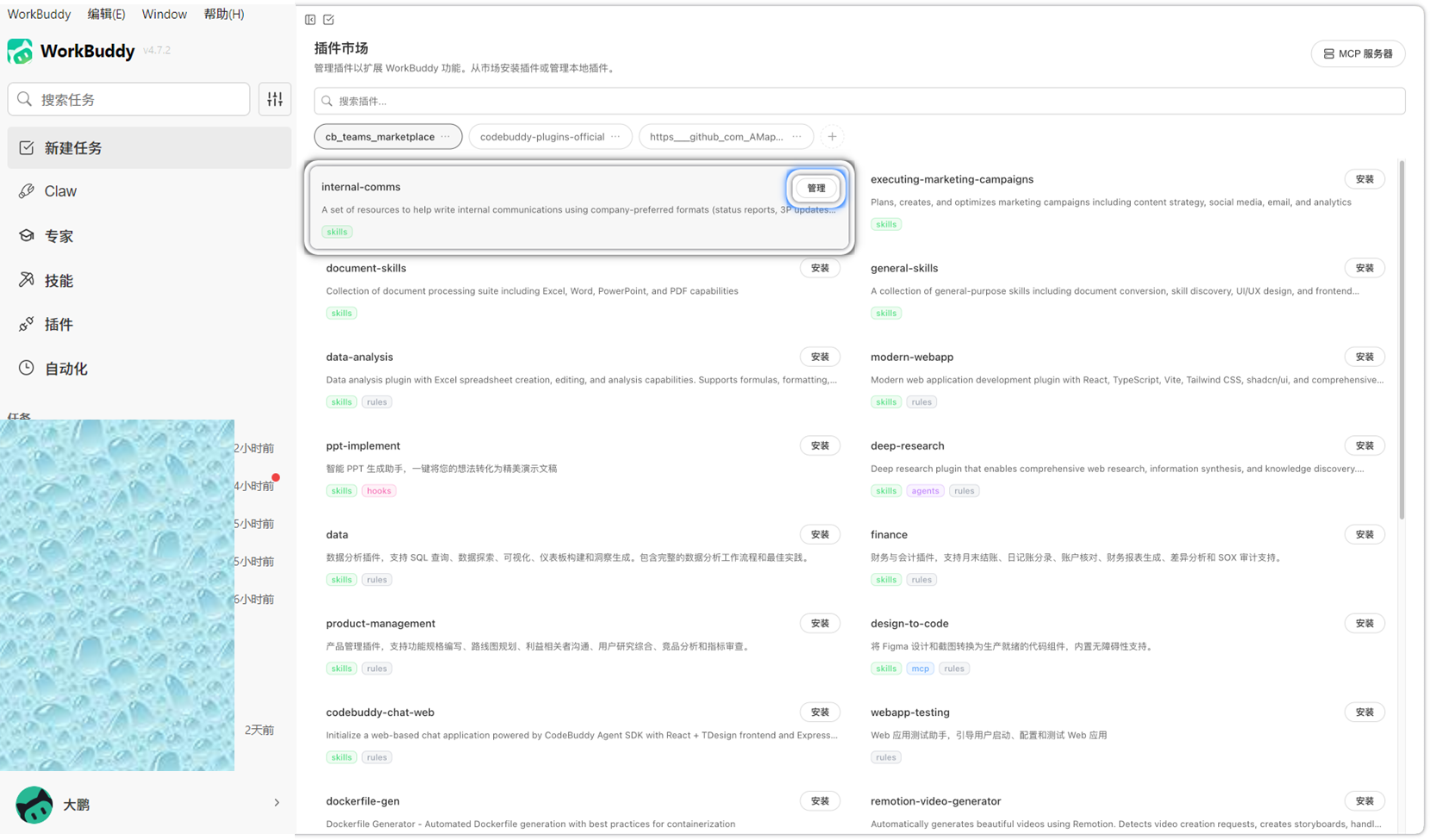Install the product-management plugin
1430x840 pixels.
tap(820, 623)
